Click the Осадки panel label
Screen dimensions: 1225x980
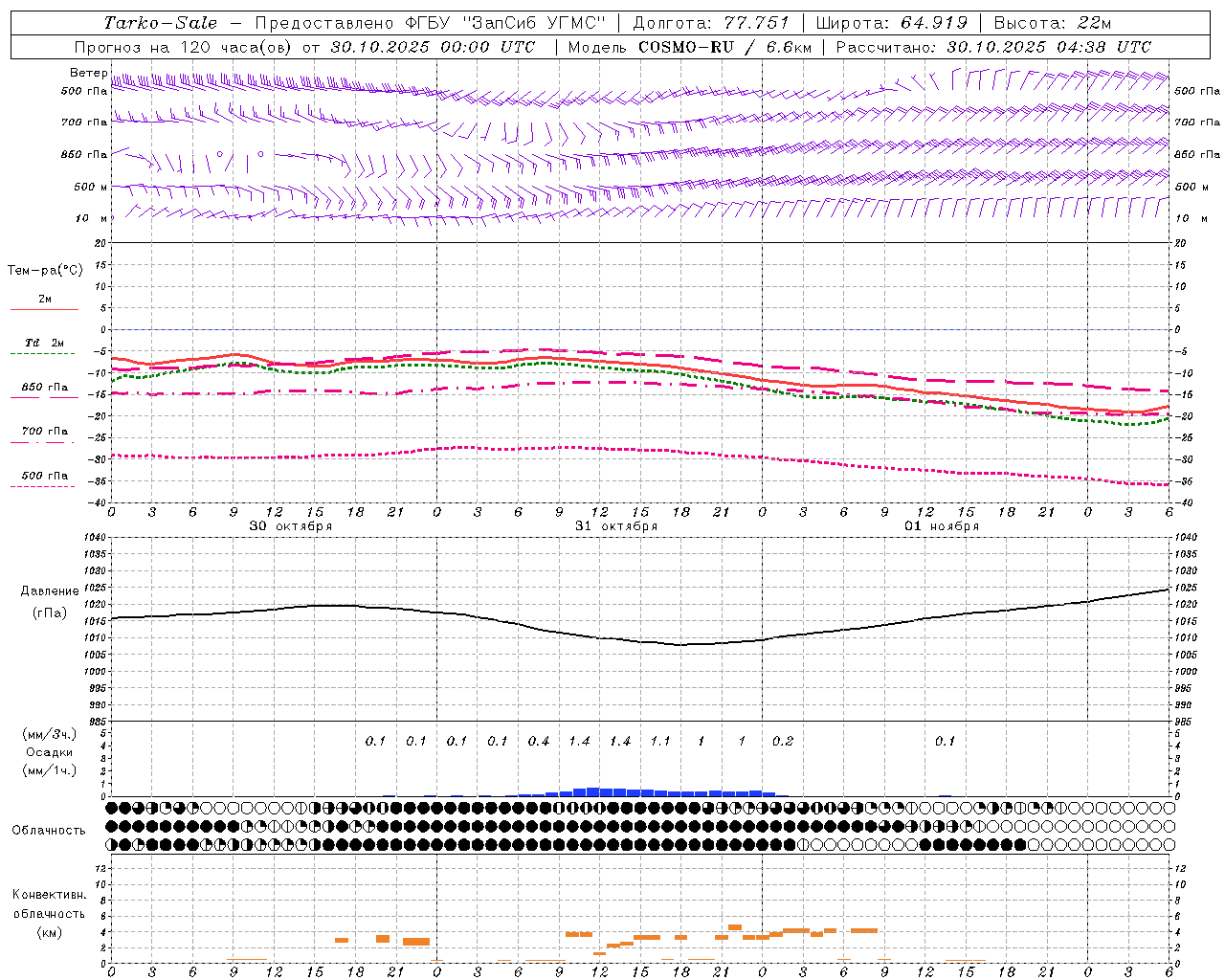tap(50, 752)
